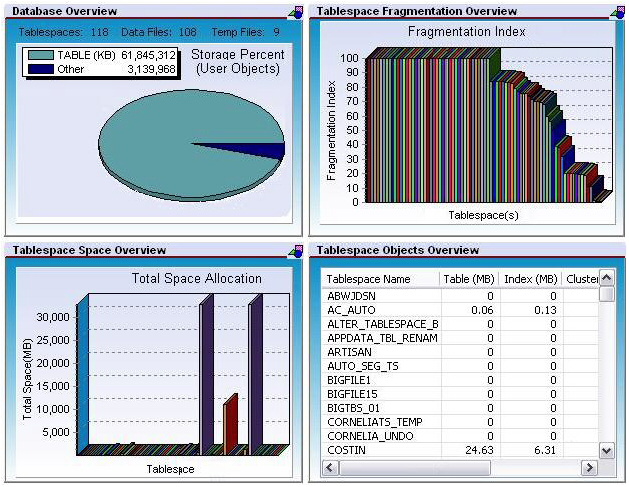Click the Tablespaces: 118 statistic
Viewport: 629px width, 487px height.
tap(63, 32)
